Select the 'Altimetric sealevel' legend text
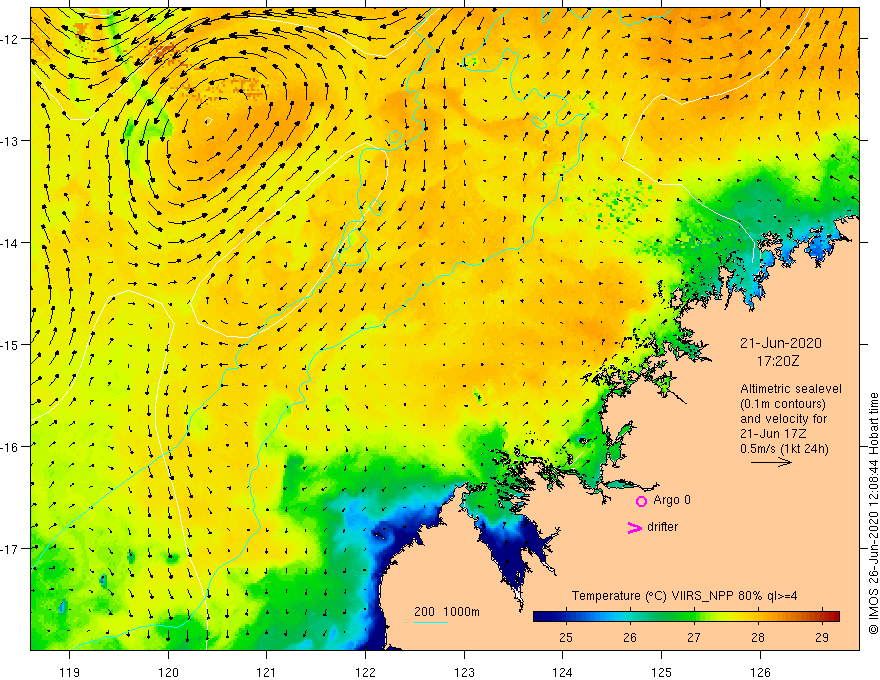Screen dimensions: 880x680 pos(791,389)
